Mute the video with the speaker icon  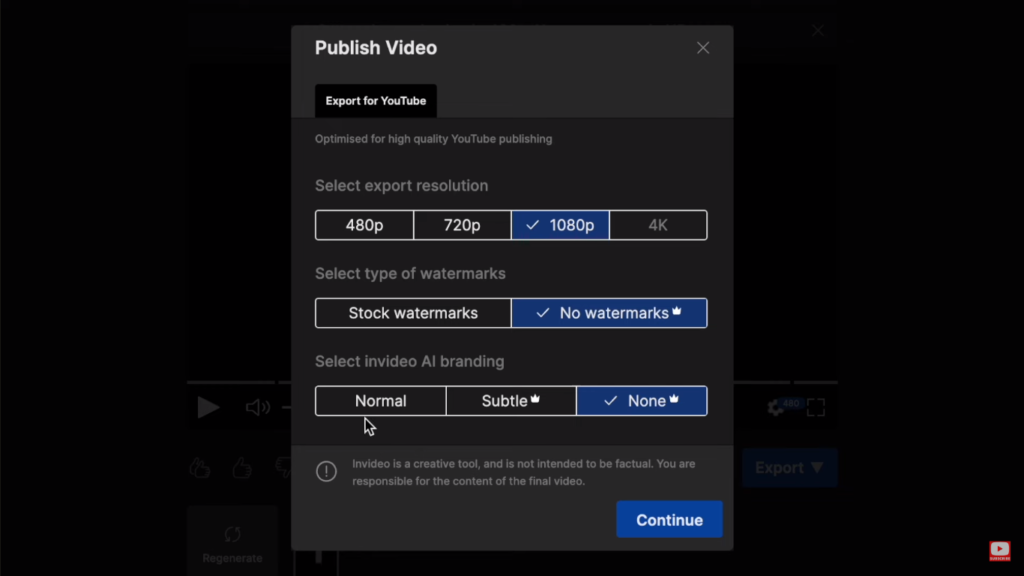tap(257, 407)
